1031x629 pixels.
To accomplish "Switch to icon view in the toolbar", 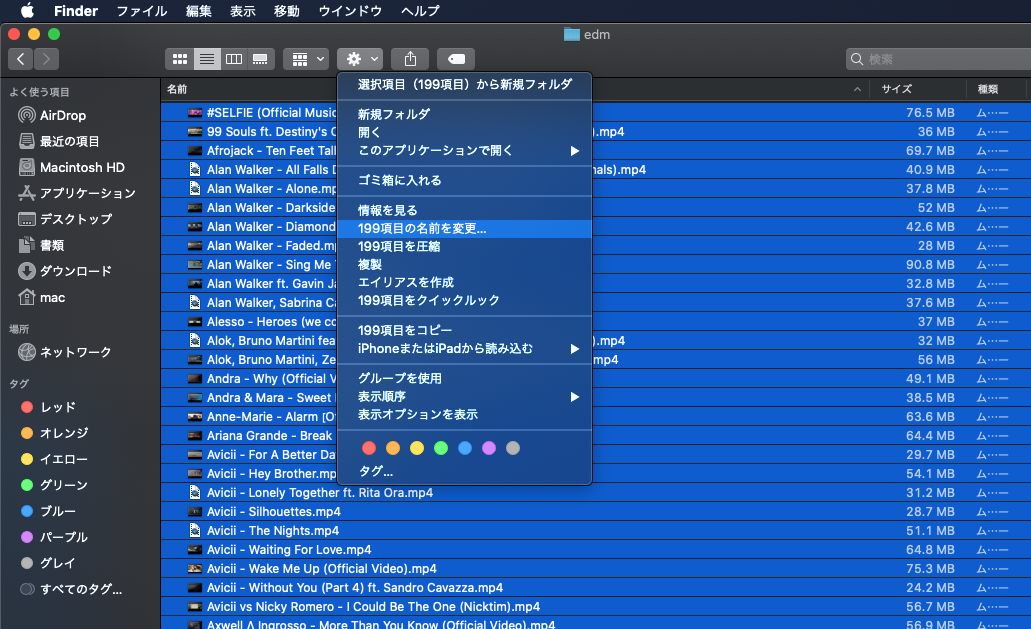I will tap(180, 58).
